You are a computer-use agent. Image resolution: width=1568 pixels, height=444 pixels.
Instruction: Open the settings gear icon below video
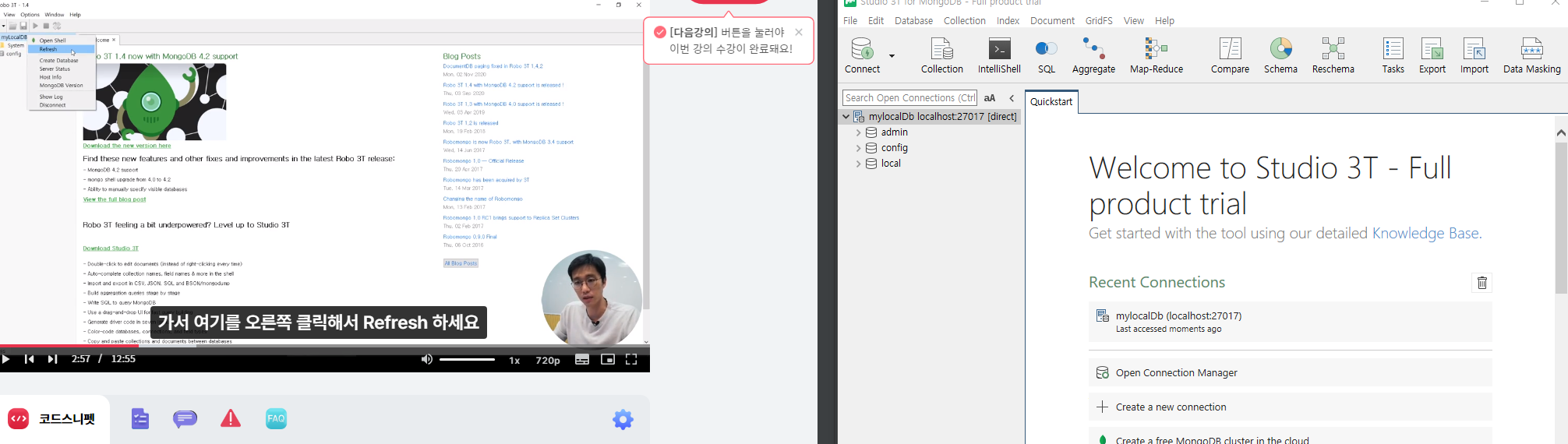coord(623,420)
